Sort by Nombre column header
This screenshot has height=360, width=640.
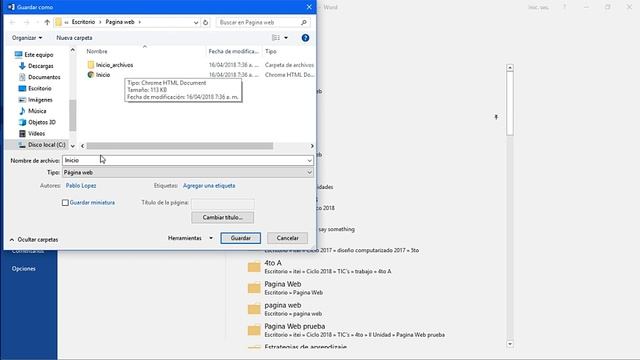pos(97,51)
